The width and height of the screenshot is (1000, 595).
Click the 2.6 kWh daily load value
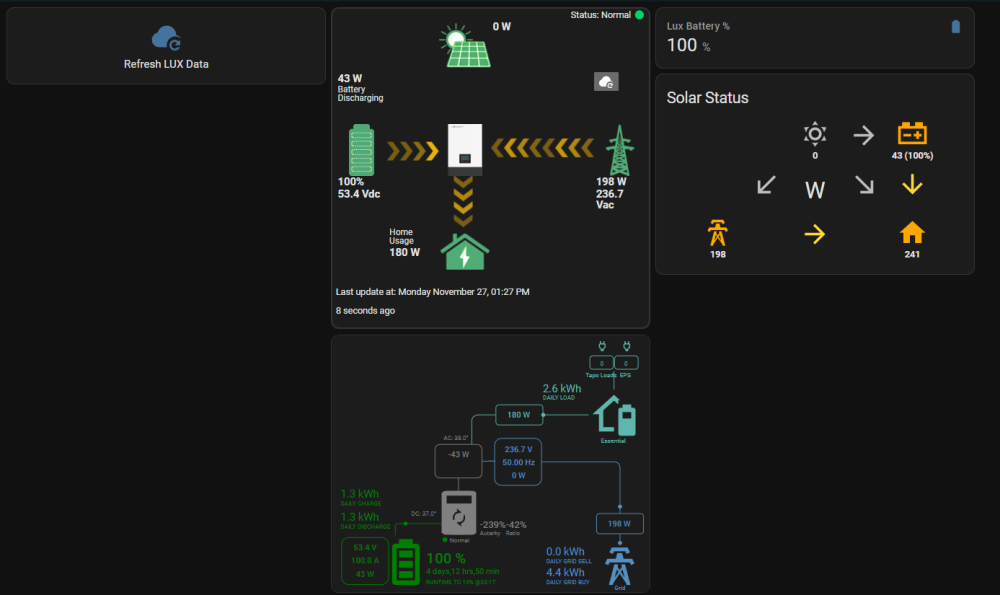(x=562, y=388)
